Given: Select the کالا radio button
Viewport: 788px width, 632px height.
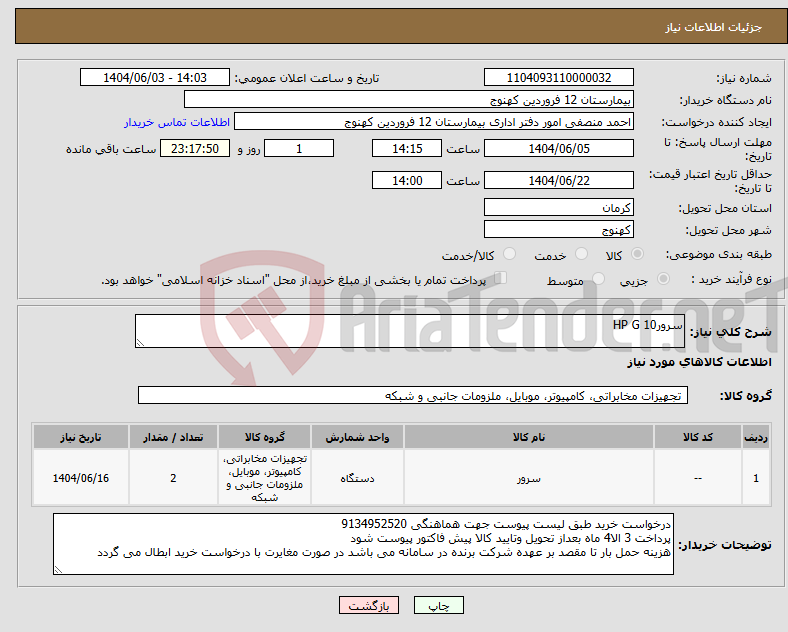Looking at the screenshot, I should pos(637,254).
